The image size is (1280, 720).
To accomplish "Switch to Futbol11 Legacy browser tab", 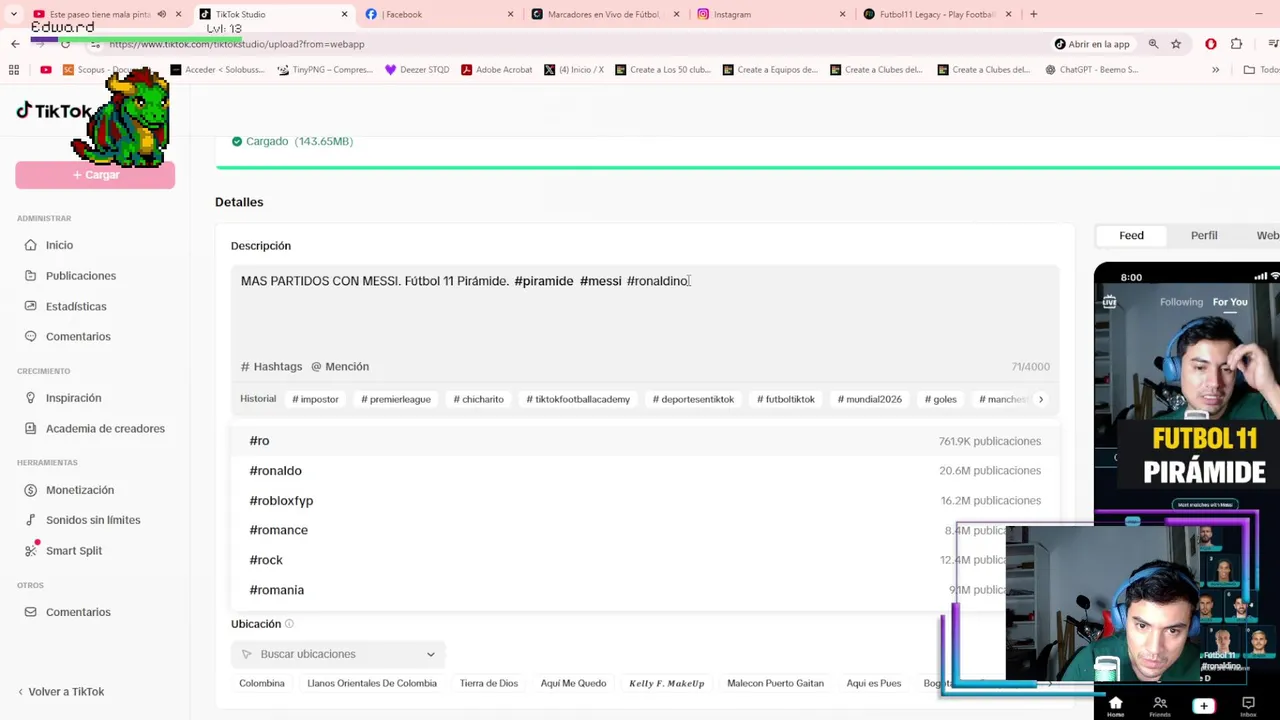I will (935, 14).
